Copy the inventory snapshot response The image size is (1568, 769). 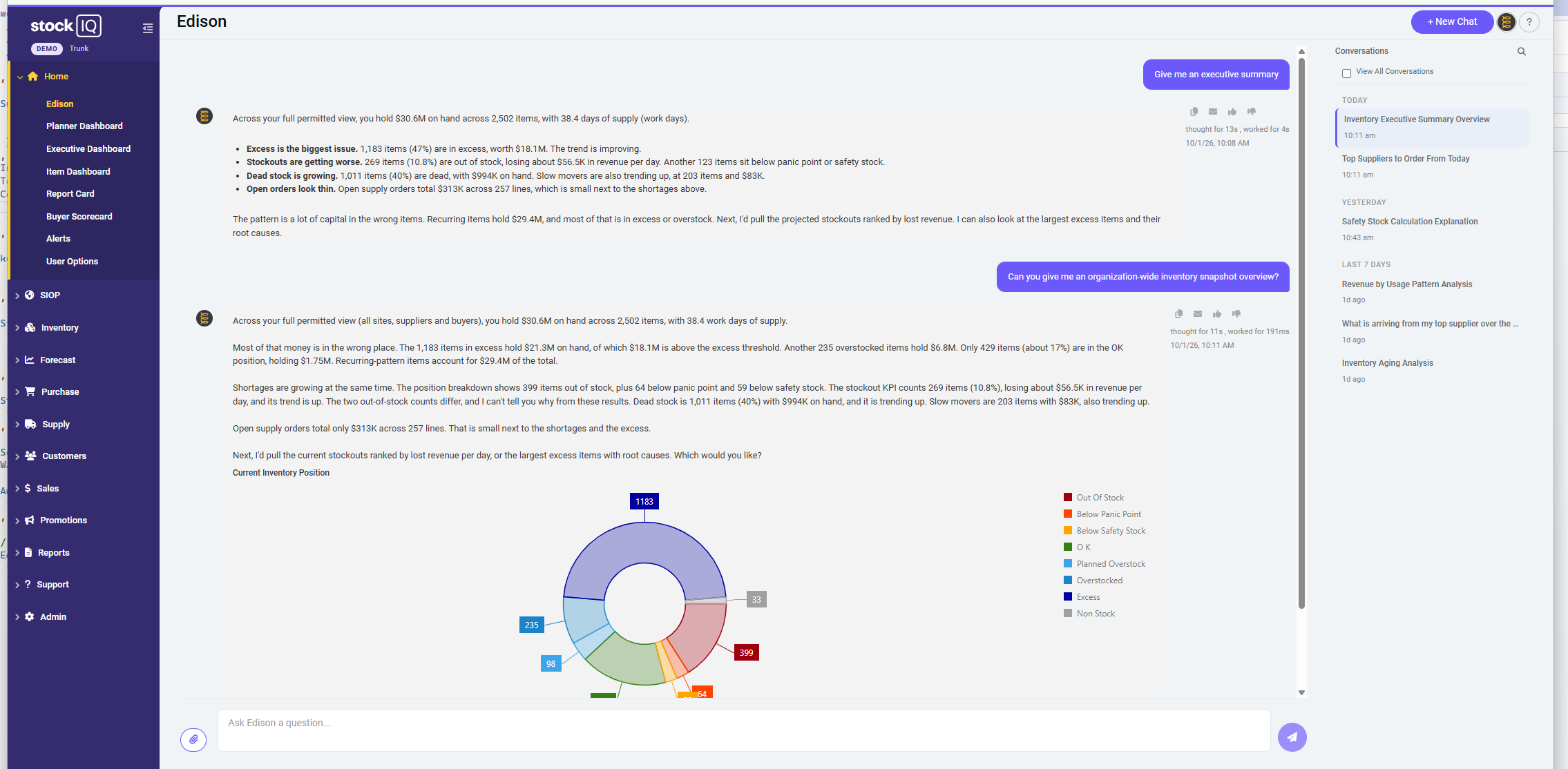[x=1178, y=313]
